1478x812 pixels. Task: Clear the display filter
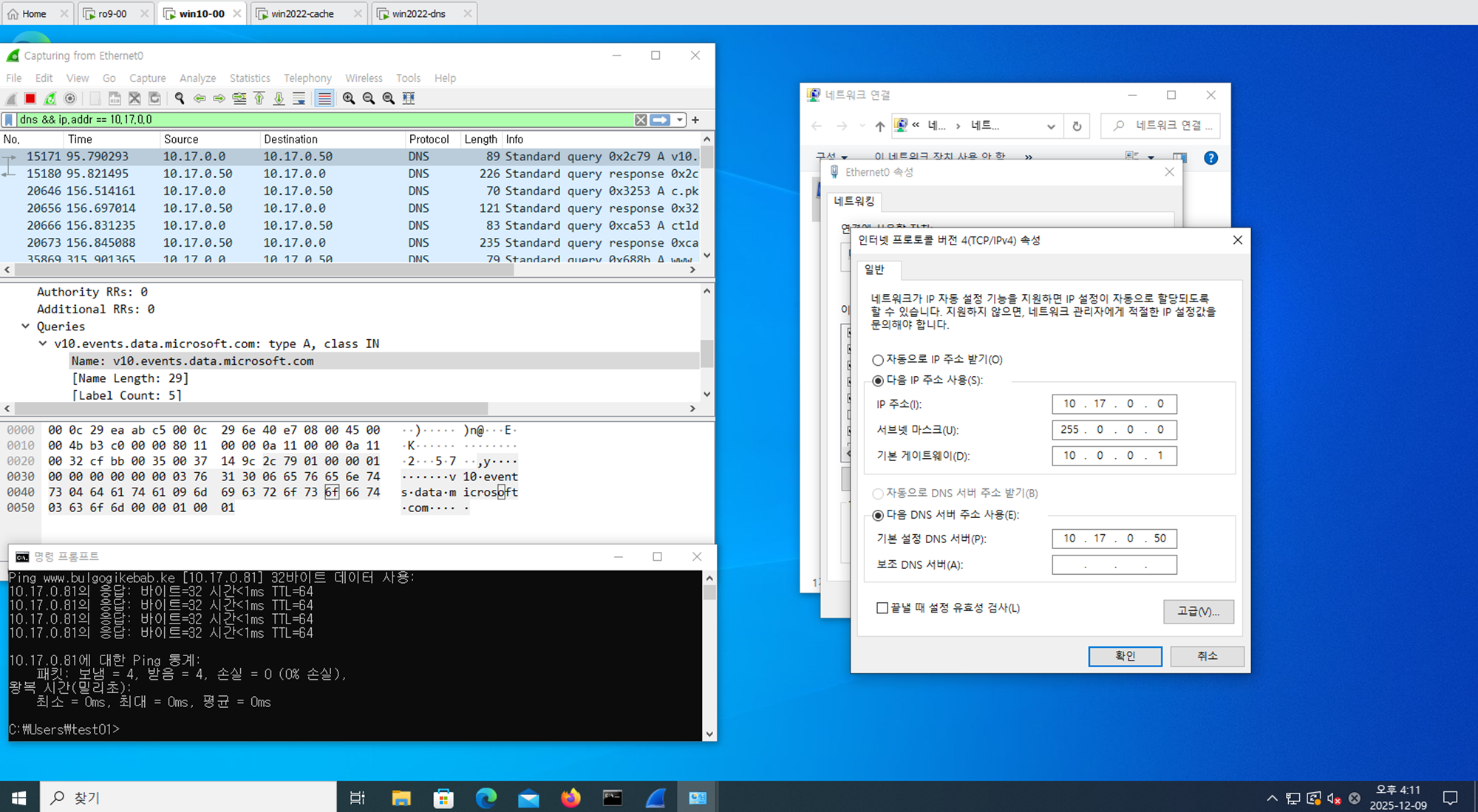point(641,120)
